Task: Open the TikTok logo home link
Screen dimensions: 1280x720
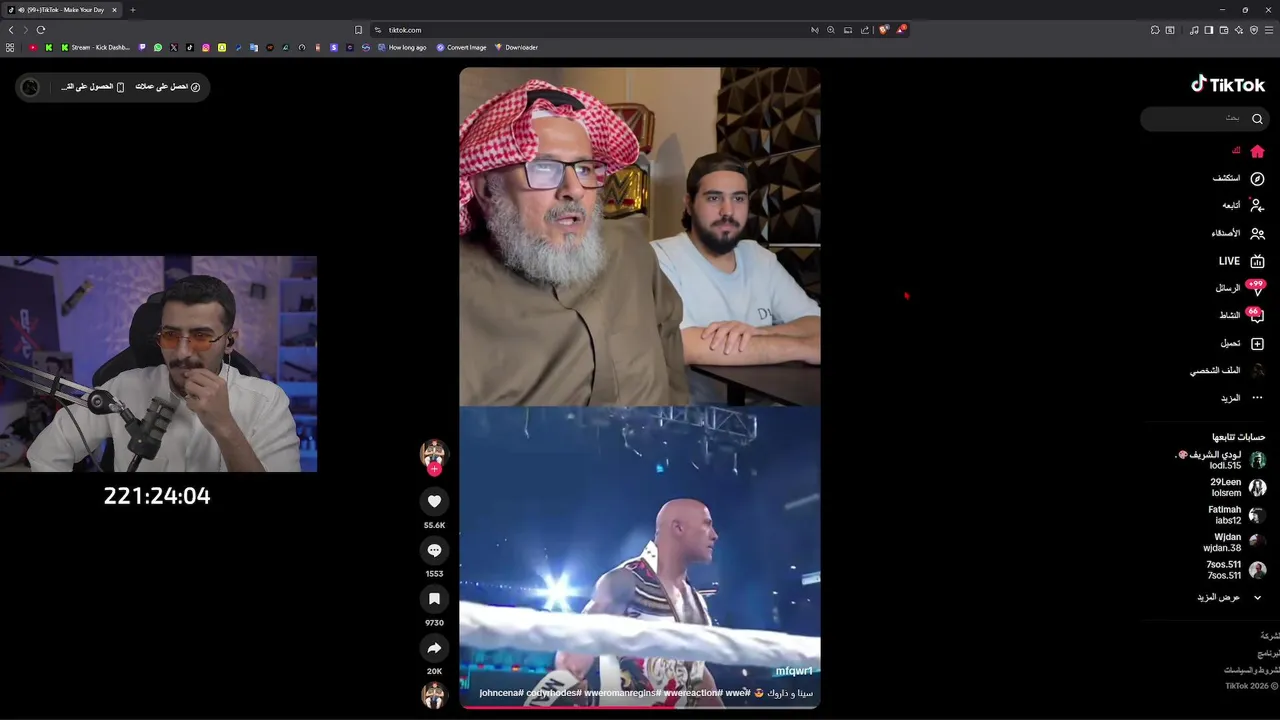Action: point(1228,85)
